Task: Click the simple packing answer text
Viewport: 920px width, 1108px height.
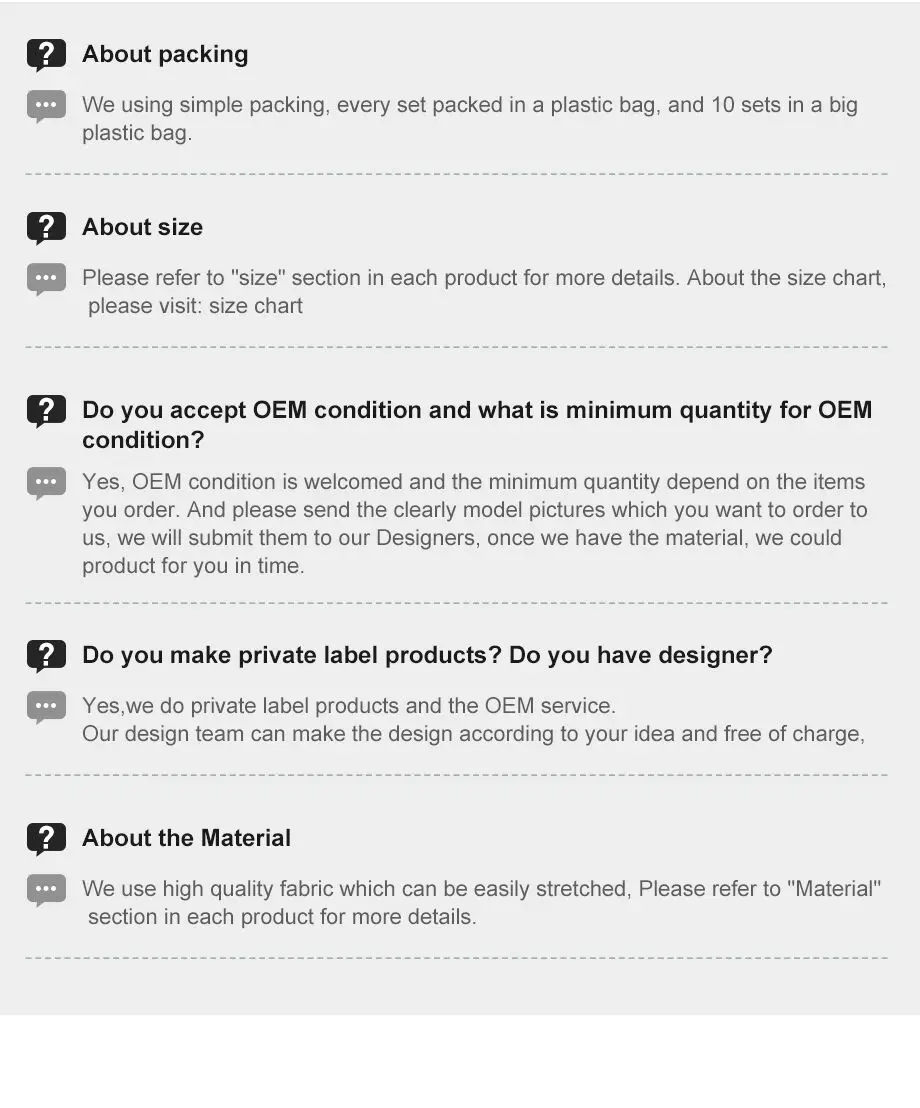Action: coord(469,118)
